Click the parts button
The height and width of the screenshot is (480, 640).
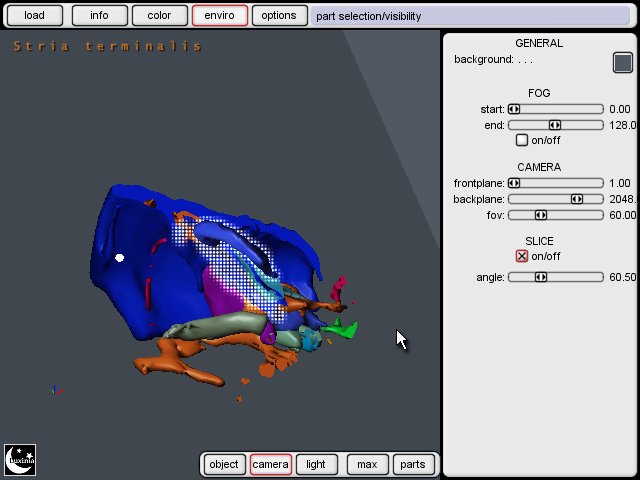(412, 464)
